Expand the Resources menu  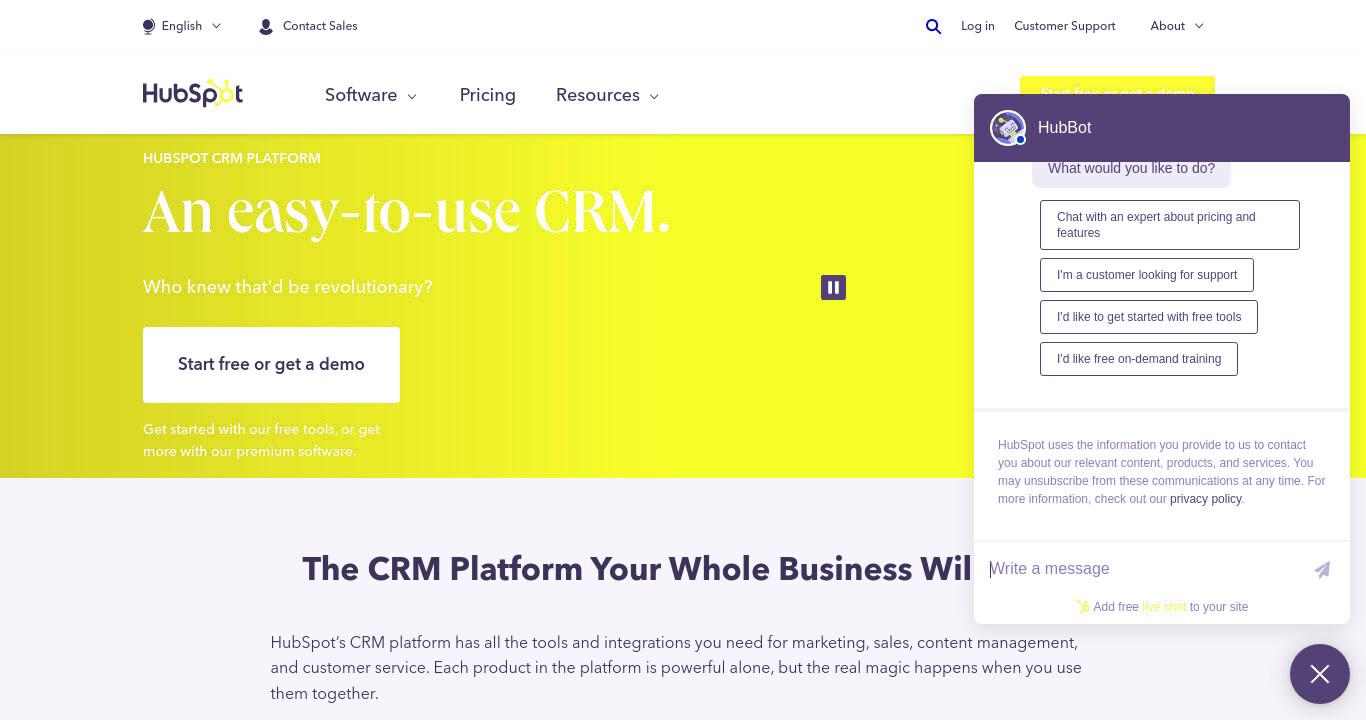click(x=607, y=95)
